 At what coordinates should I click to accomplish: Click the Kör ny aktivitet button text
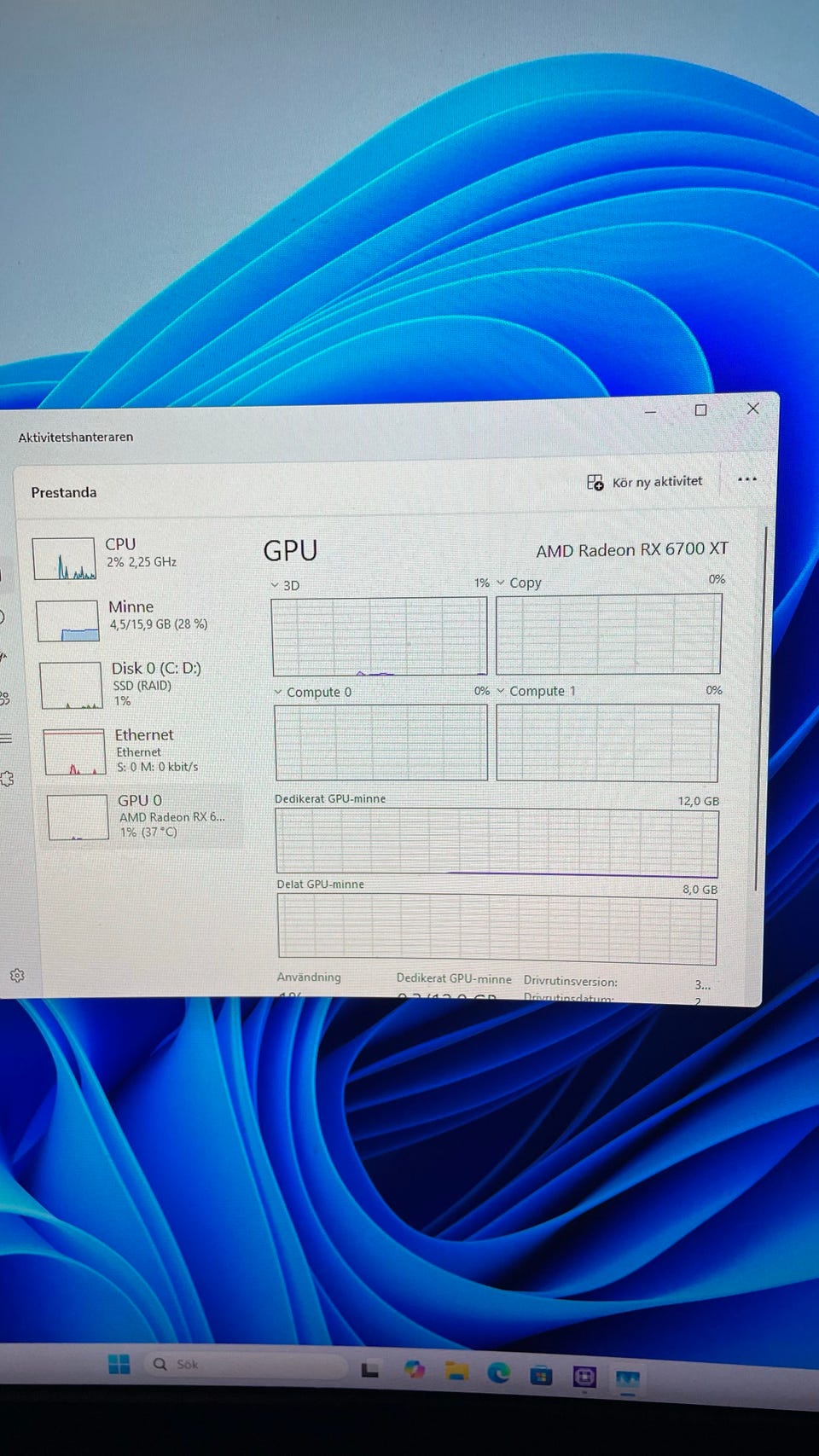(658, 482)
